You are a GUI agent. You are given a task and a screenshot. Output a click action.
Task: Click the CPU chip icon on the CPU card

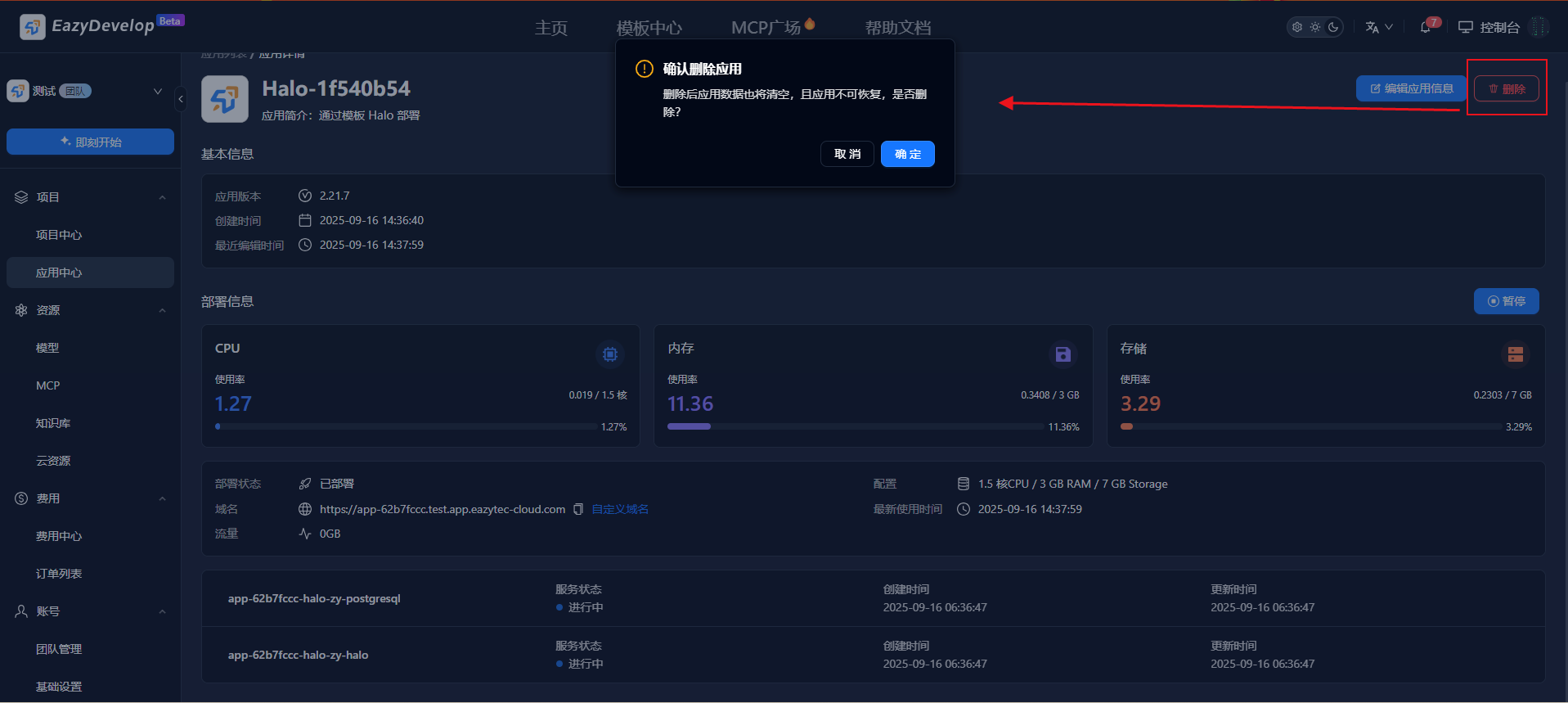click(609, 354)
